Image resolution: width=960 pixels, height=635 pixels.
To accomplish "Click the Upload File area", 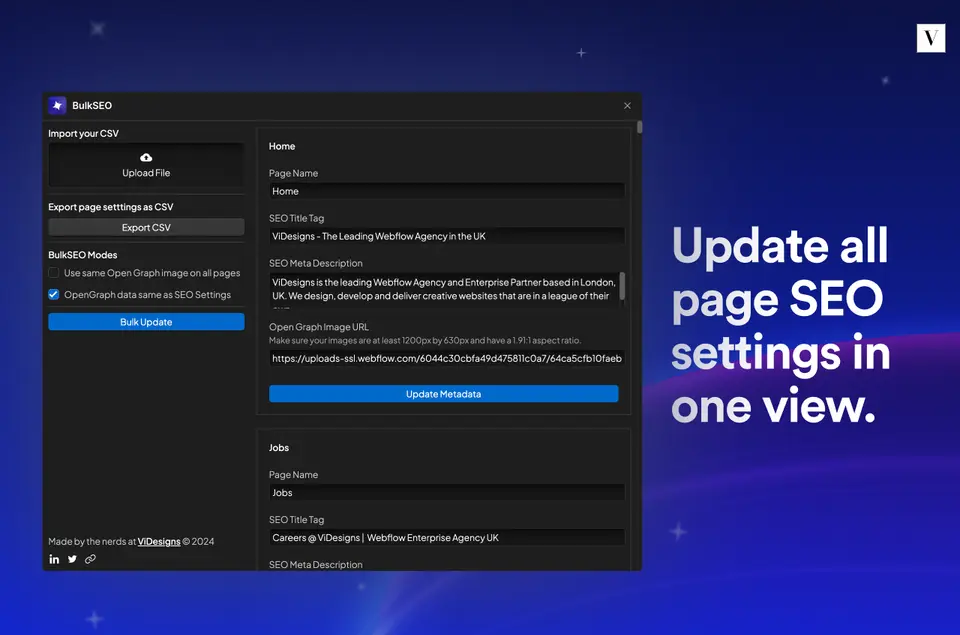I will (146, 165).
